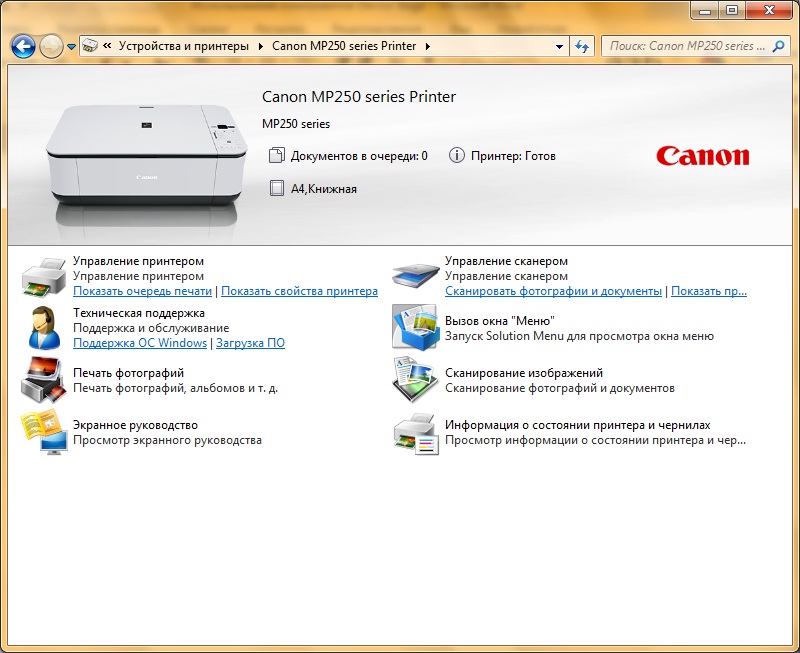Viewport: 800px width, 653px height.
Task: Open Показать очередь печати link
Action: click(x=142, y=291)
